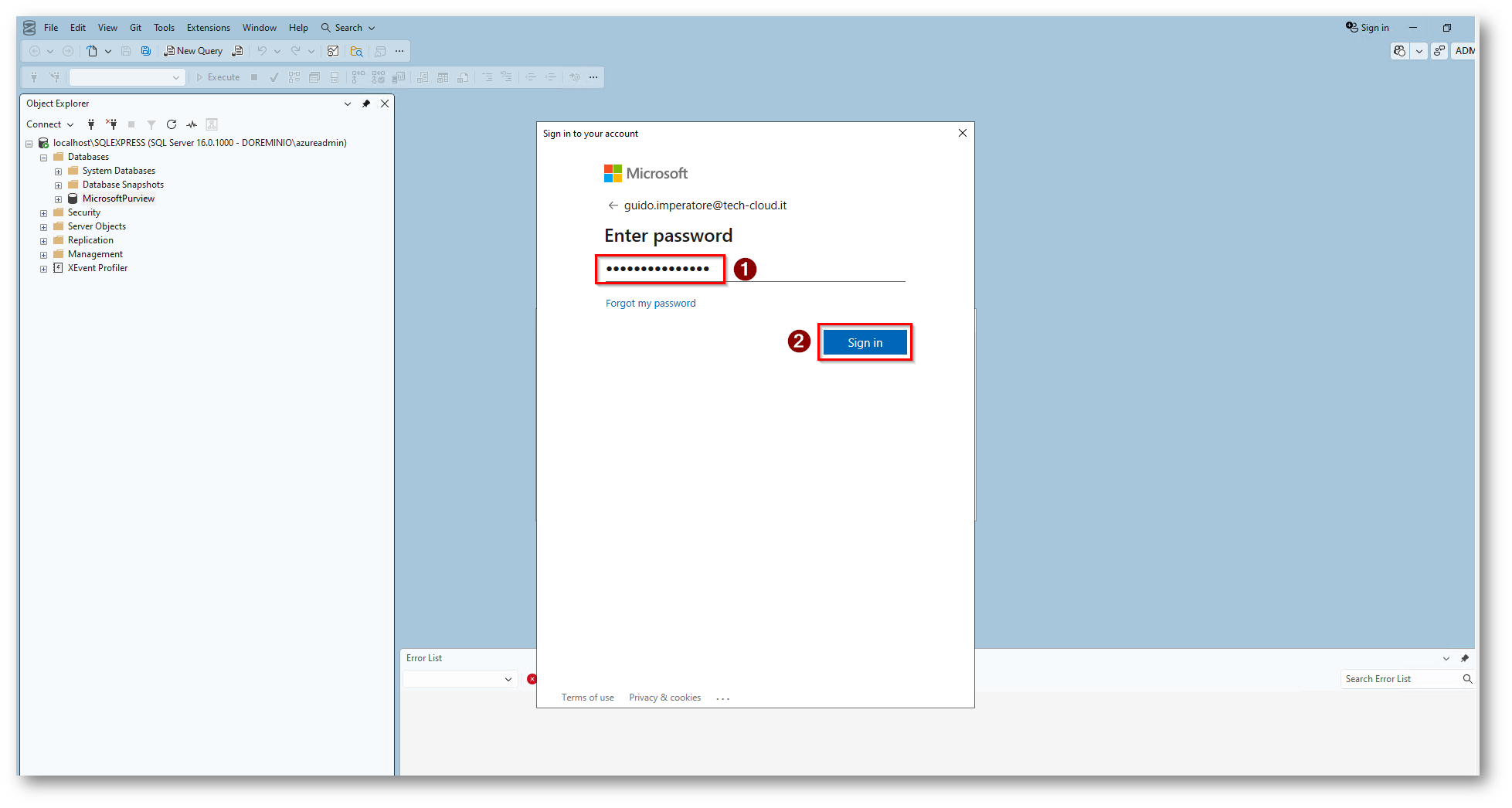Viewport: 1512px width, 808px height.
Task: Click the New Query toolbar button
Action: pyautogui.click(x=193, y=51)
